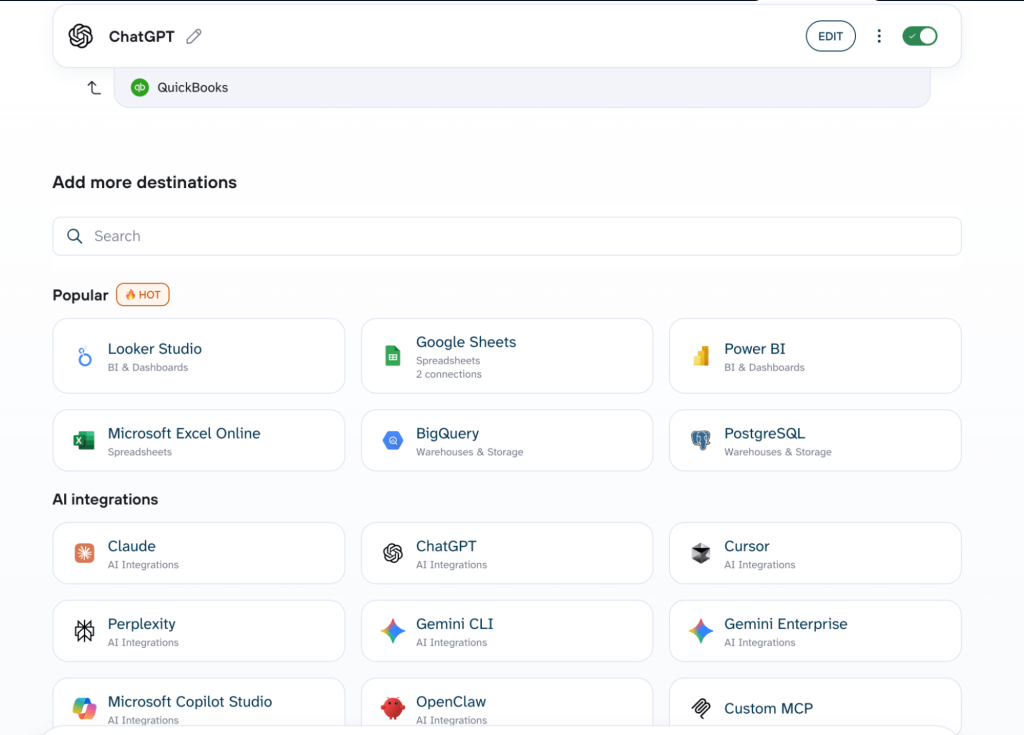1024x735 pixels.
Task: Click the ChatGPT icon under AI integrations
Action: (x=392, y=553)
